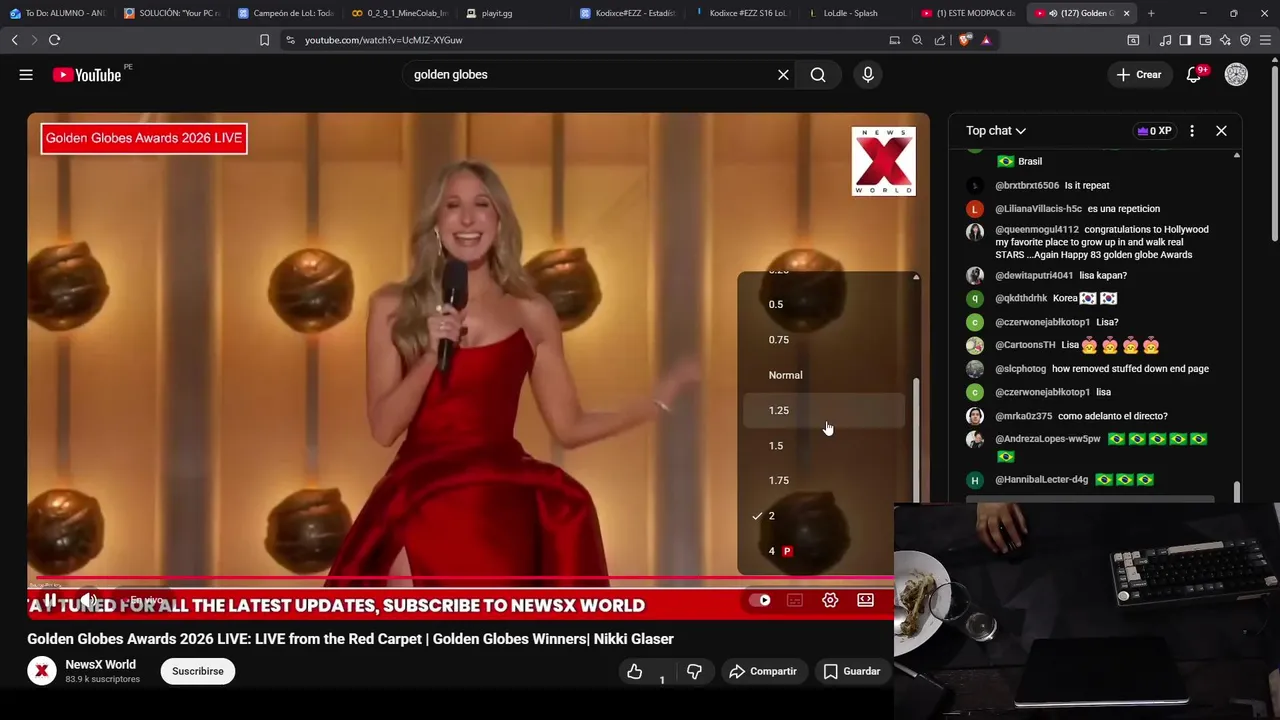This screenshot has height=720, width=1280.
Task: Close the live chat panel
Action: coord(1221,131)
